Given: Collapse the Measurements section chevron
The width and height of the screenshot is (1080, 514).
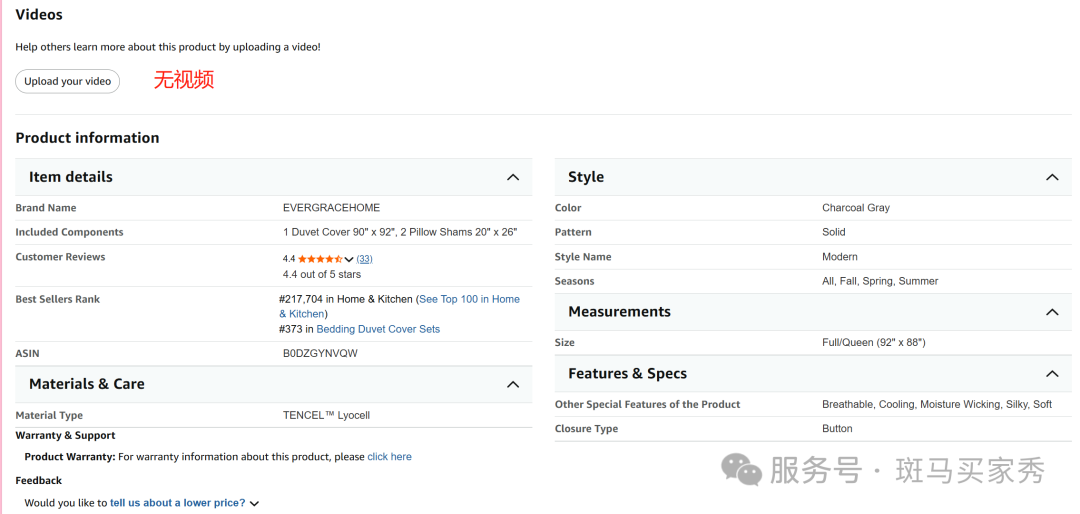Looking at the screenshot, I should coord(1052,312).
